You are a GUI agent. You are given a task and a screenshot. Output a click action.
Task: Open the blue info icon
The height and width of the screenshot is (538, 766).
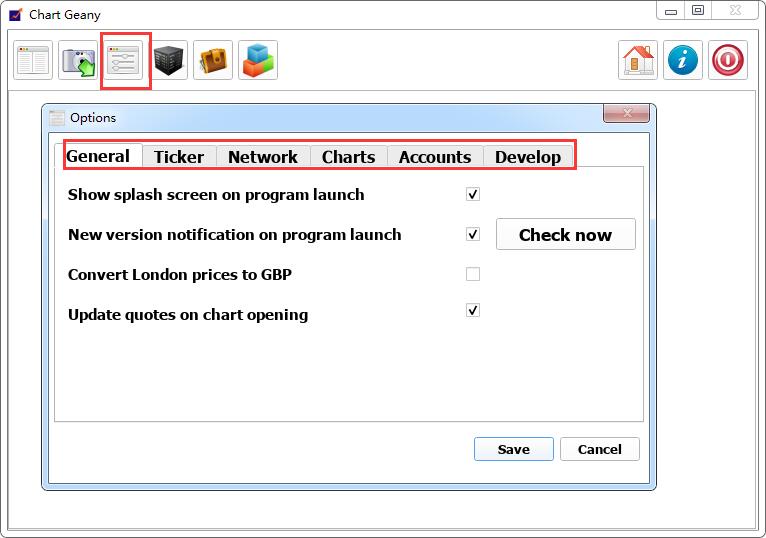click(x=683, y=60)
